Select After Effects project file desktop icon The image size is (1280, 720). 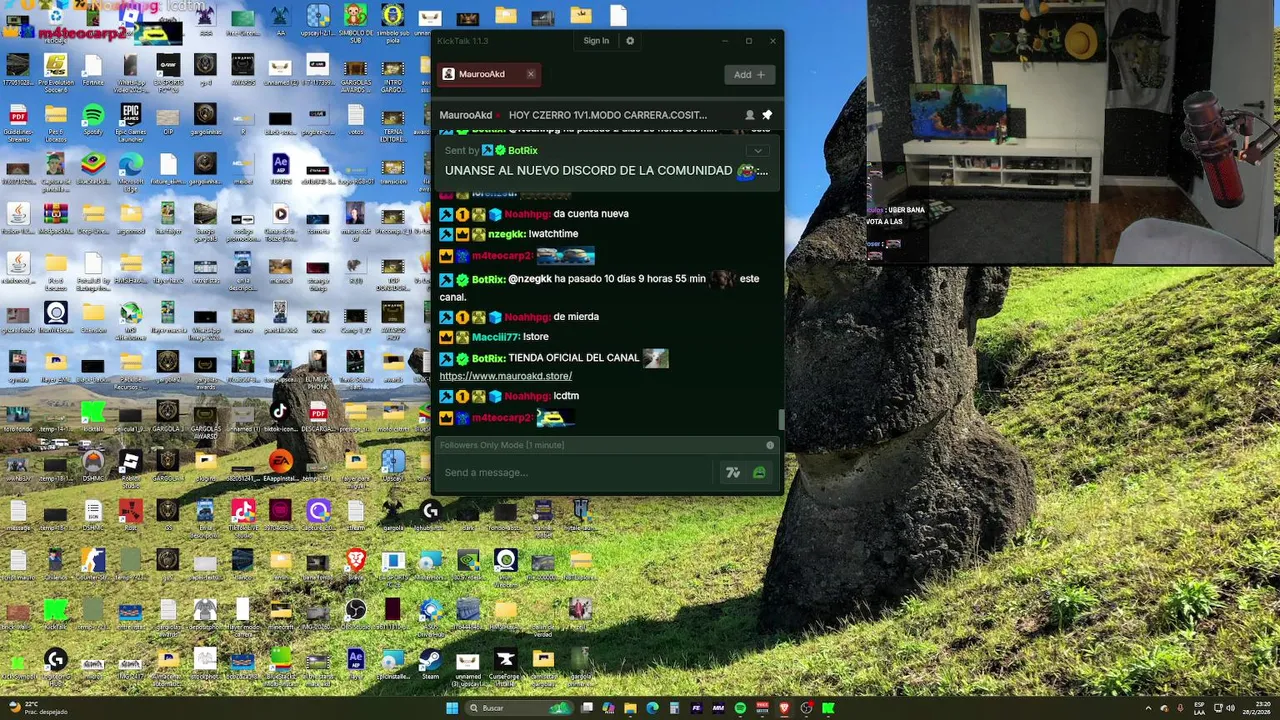pyautogui.click(x=280, y=168)
